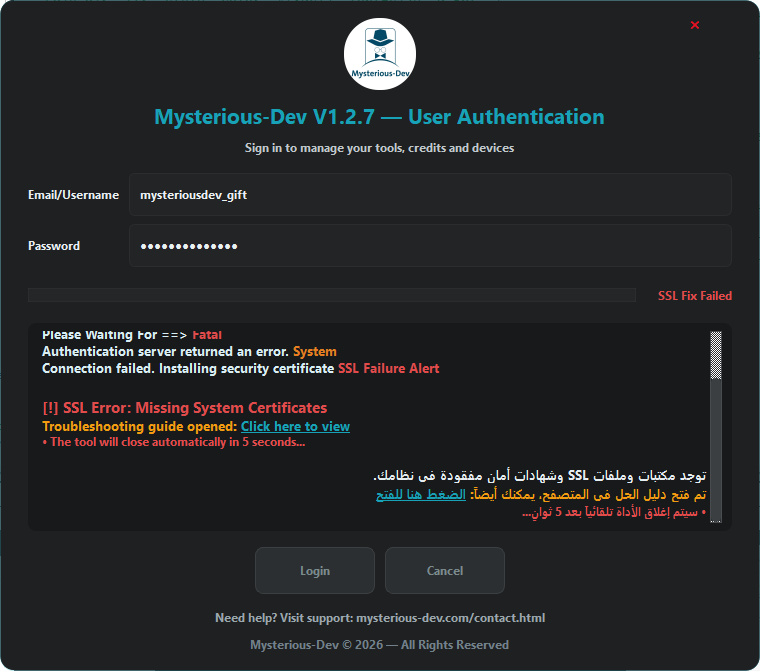Image resolution: width=760 pixels, height=671 pixels.
Task: Open the Arabic 'الضغط هنا للفتح' link
Action: [x=421, y=494]
